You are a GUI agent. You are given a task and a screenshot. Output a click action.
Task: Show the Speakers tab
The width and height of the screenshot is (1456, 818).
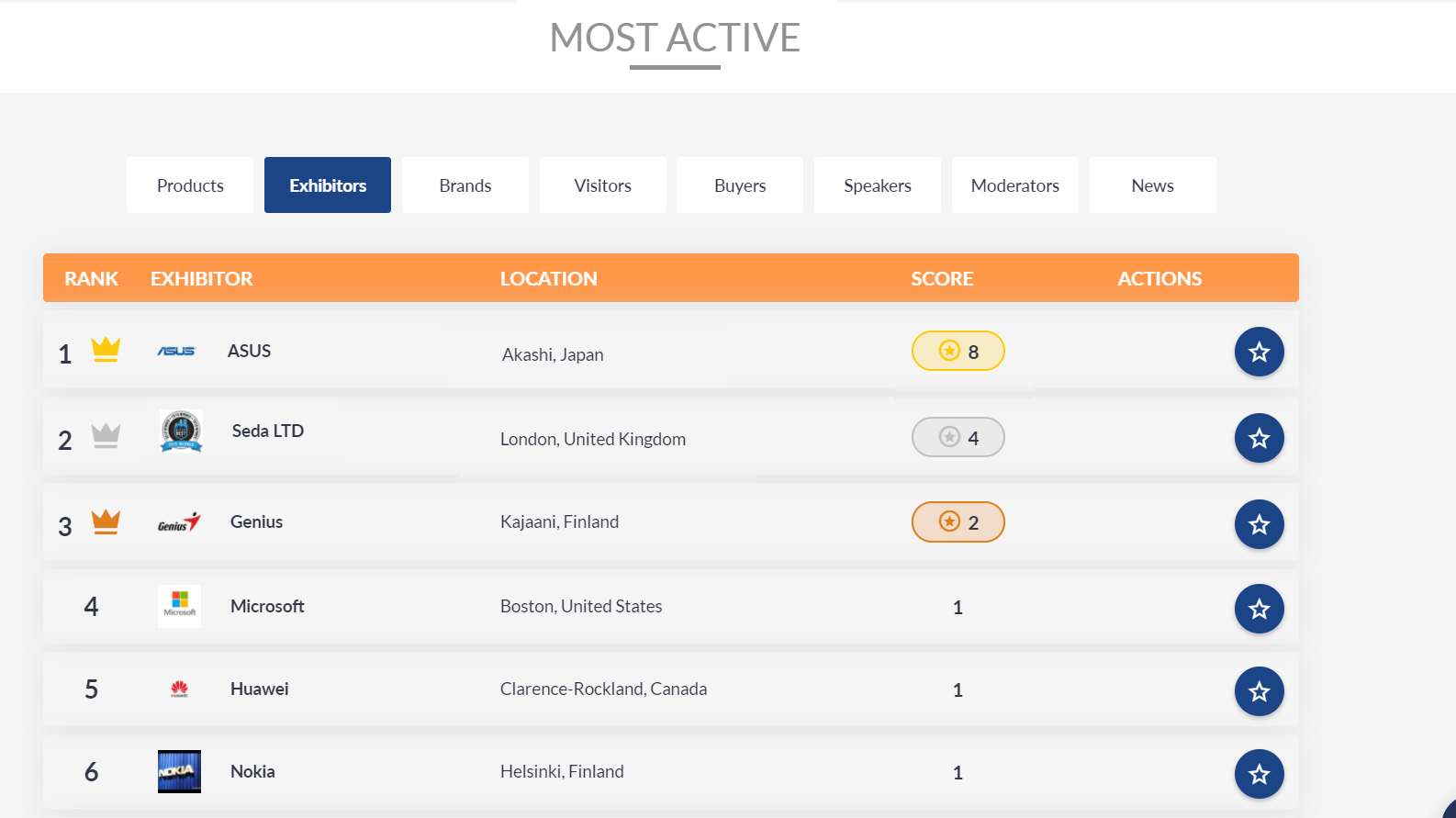(x=878, y=185)
